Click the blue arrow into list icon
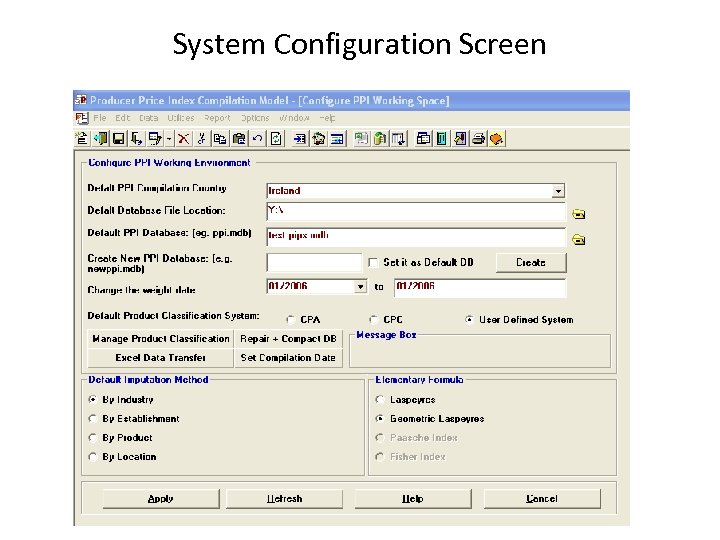Viewport: 720px width, 540px height. (x=300, y=138)
